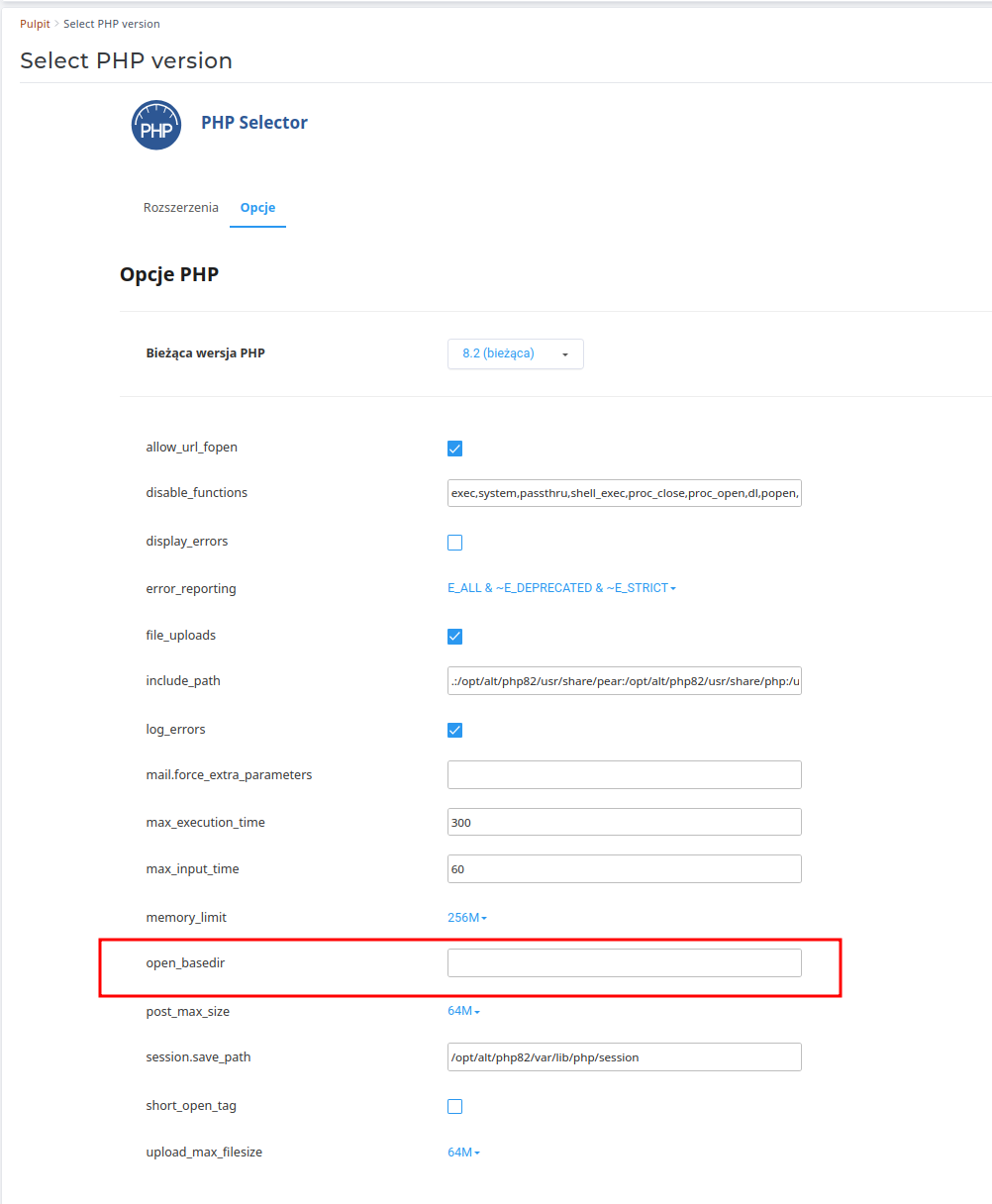Select the Opcje tab
Viewport: 992px width, 1204px height.
point(257,208)
